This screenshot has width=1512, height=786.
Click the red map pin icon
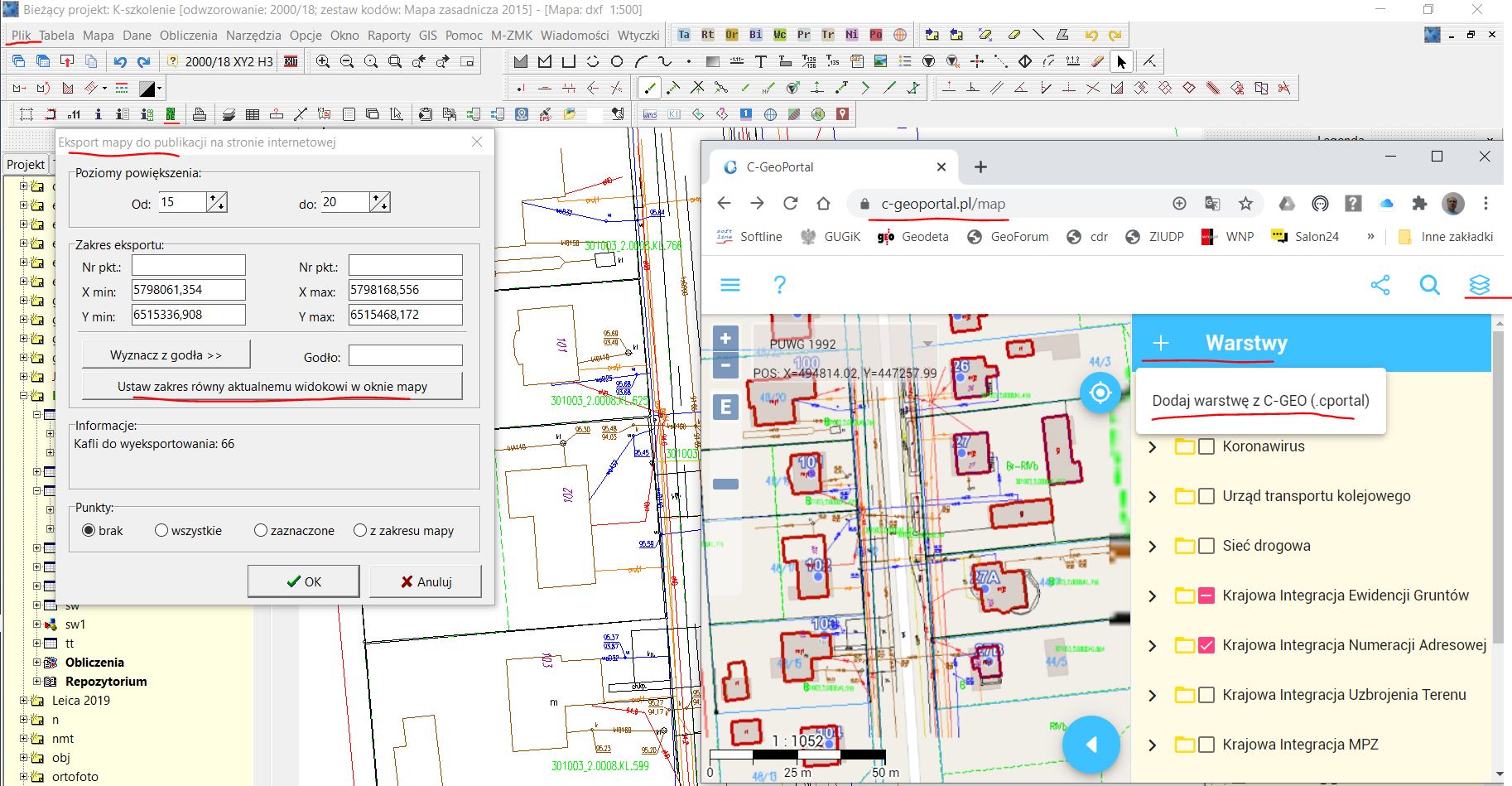pyautogui.click(x=842, y=114)
